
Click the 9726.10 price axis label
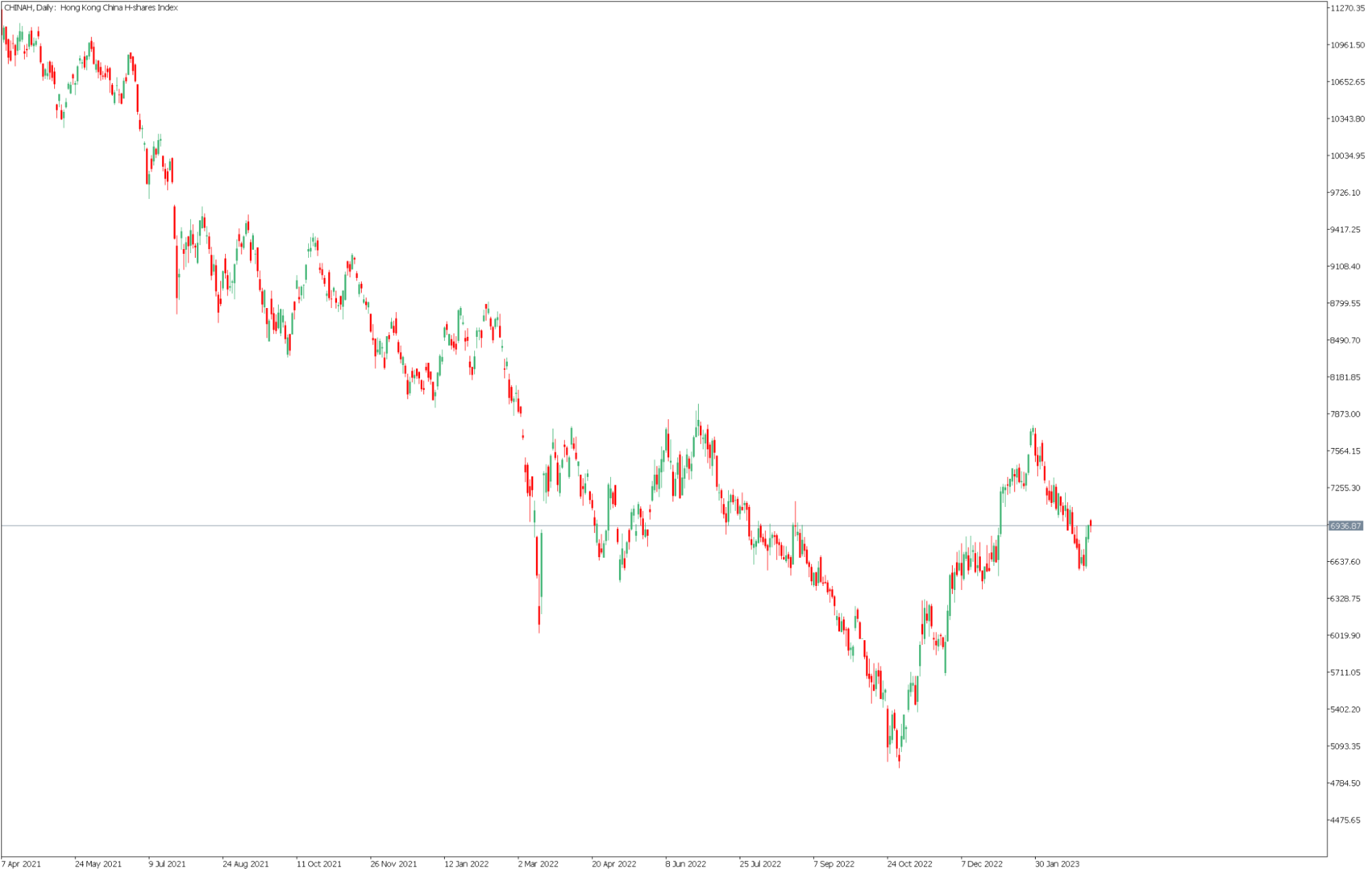[1345, 193]
